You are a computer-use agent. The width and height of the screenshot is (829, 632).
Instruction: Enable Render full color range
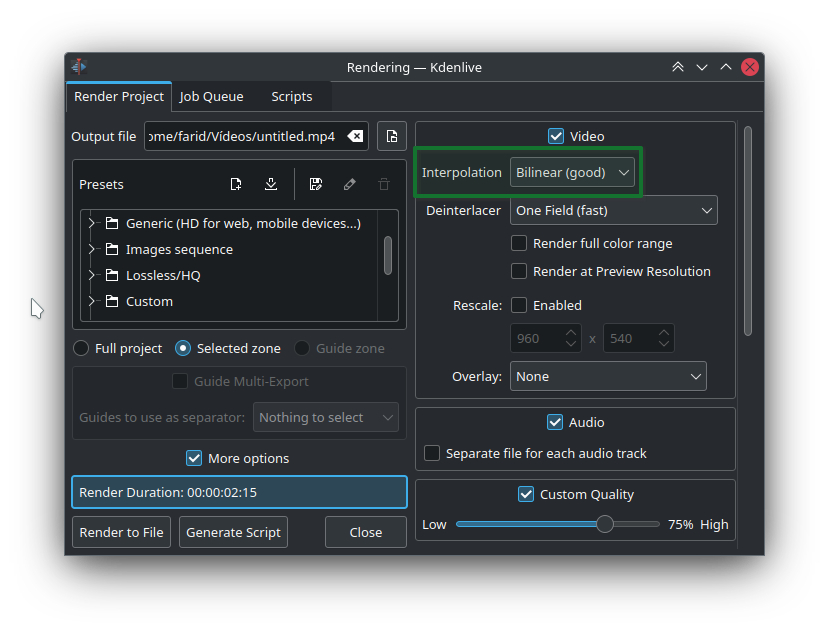[x=519, y=243]
